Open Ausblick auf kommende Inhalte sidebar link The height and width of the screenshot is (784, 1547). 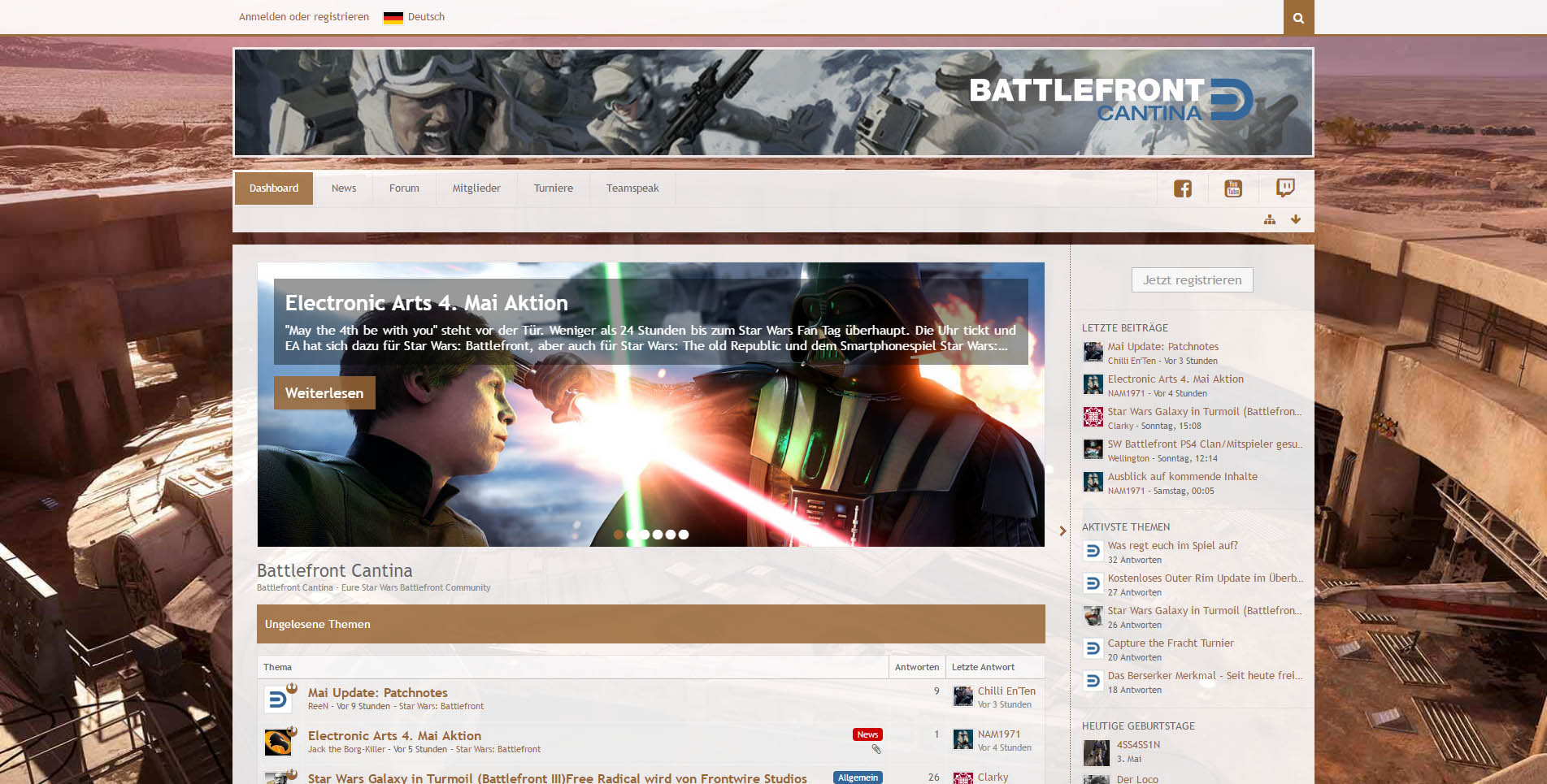[1183, 477]
